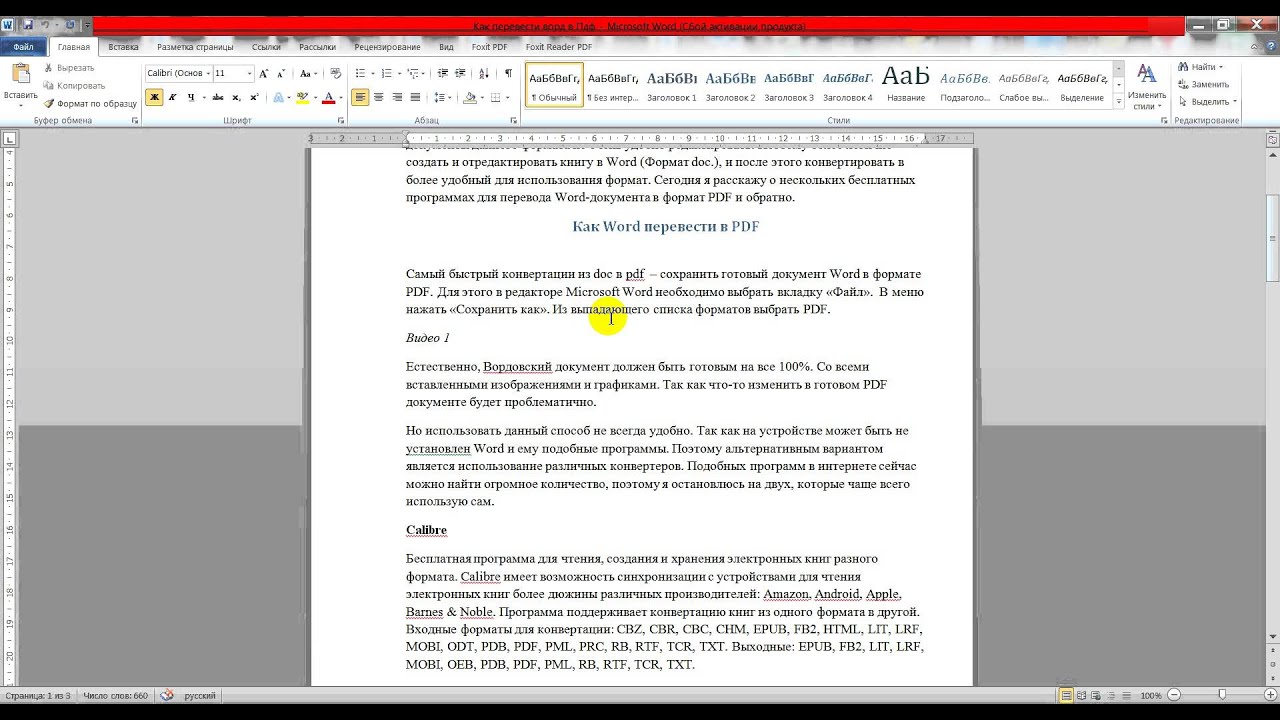Screen dimensions: 1280x720
Task: Click Заменить to replace text
Action: [1204, 84]
